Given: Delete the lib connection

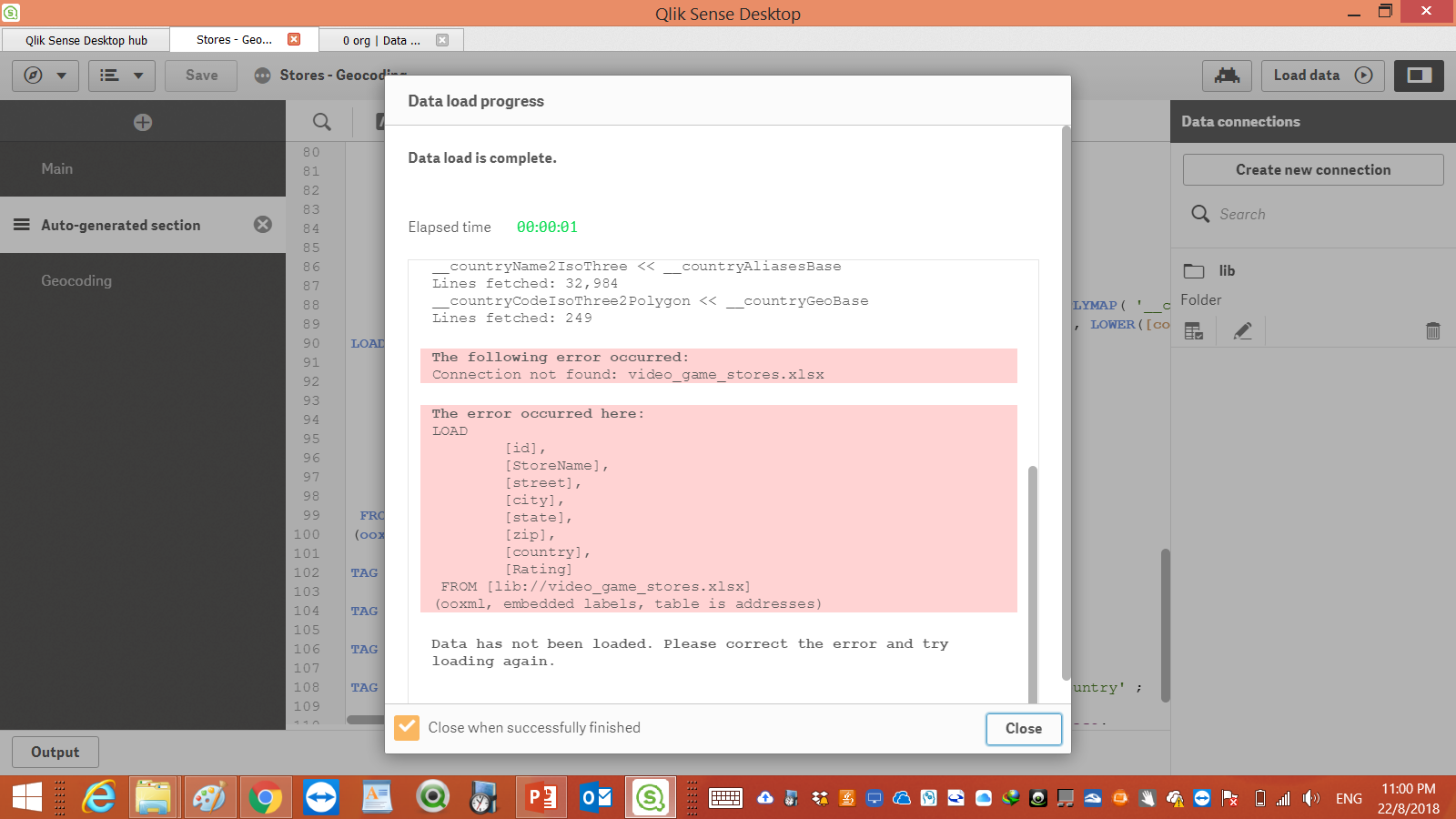Looking at the screenshot, I should (x=1433, y=331).
